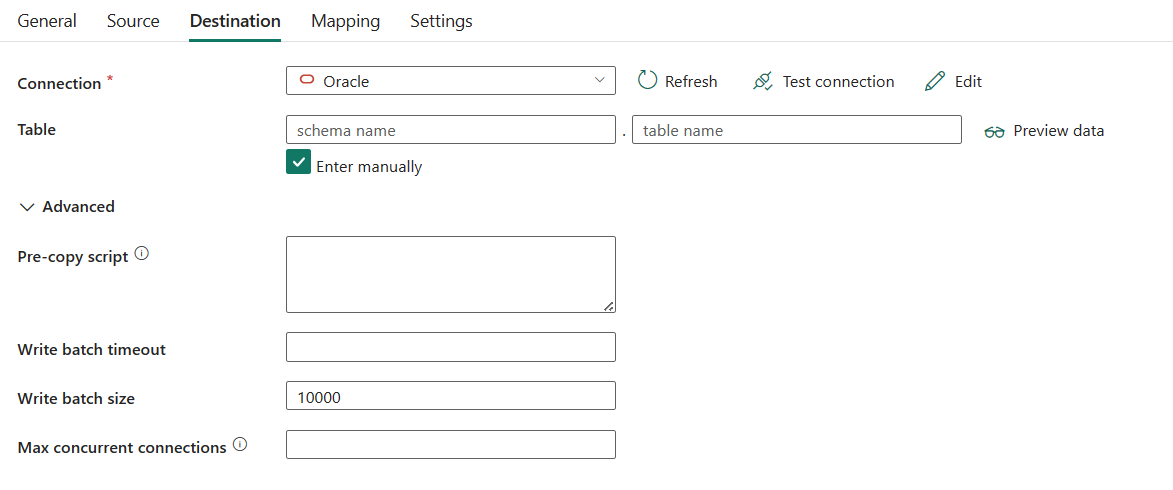Open the Source tab
The width and height of the screenshot is (1173, 490).
133,21
